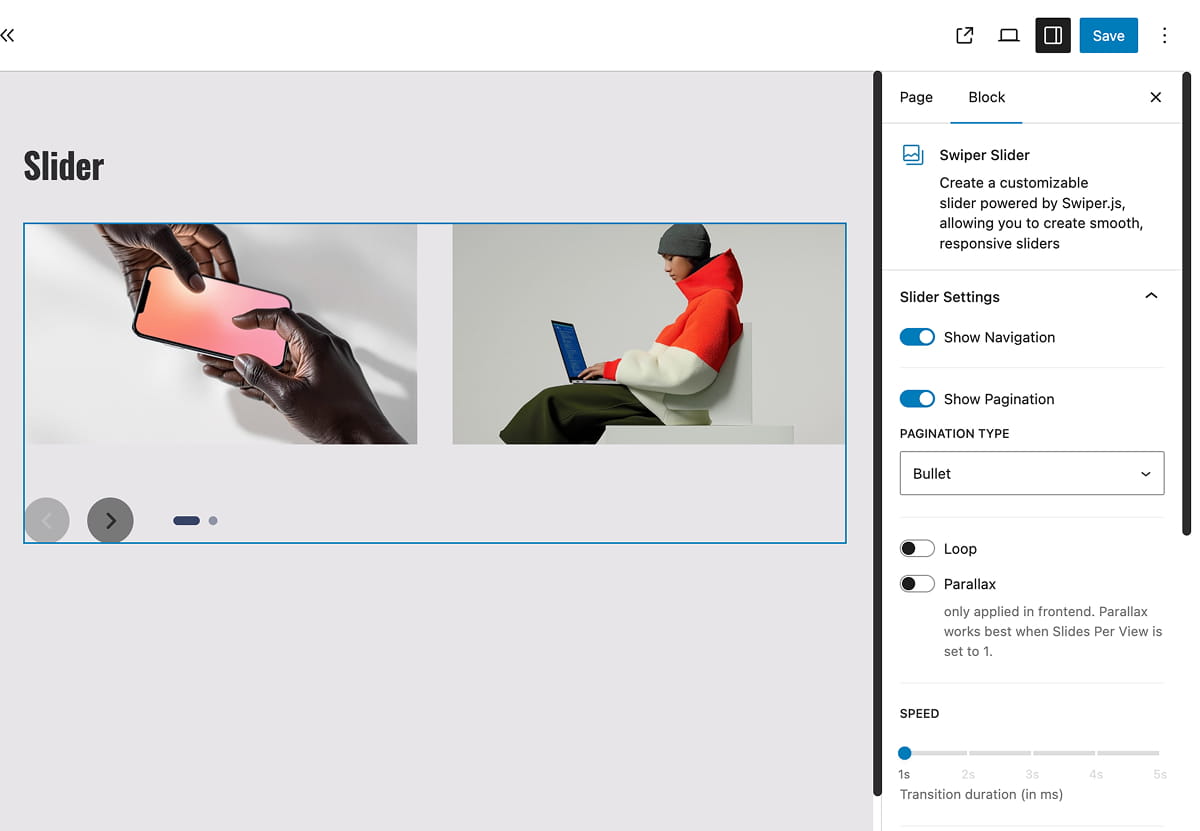
Task: Click the laptop device preview icon
Action: pyautogui.click(x=1008, y=36)
